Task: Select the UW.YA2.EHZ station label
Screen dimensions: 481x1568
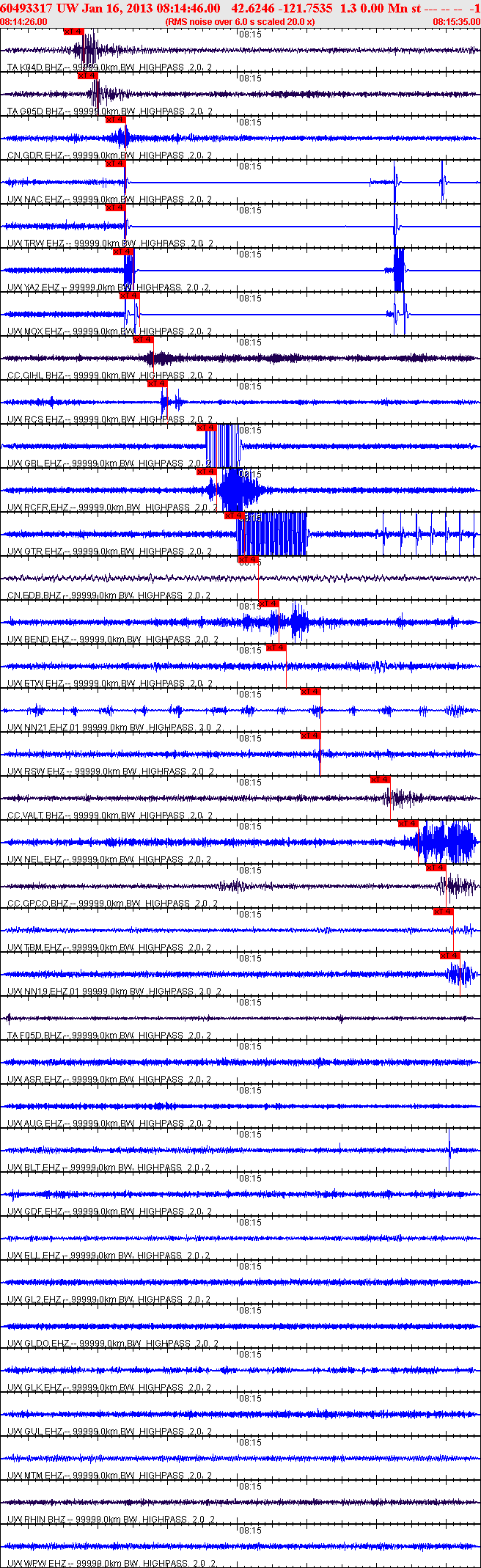Action: pos(109,287)
